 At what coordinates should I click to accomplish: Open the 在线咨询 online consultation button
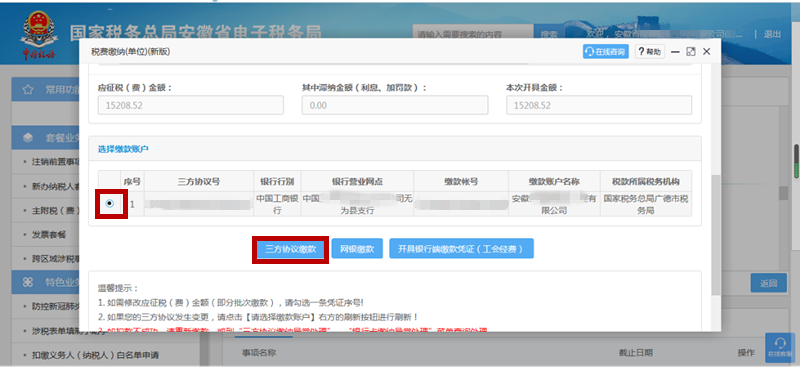[606, 52]
